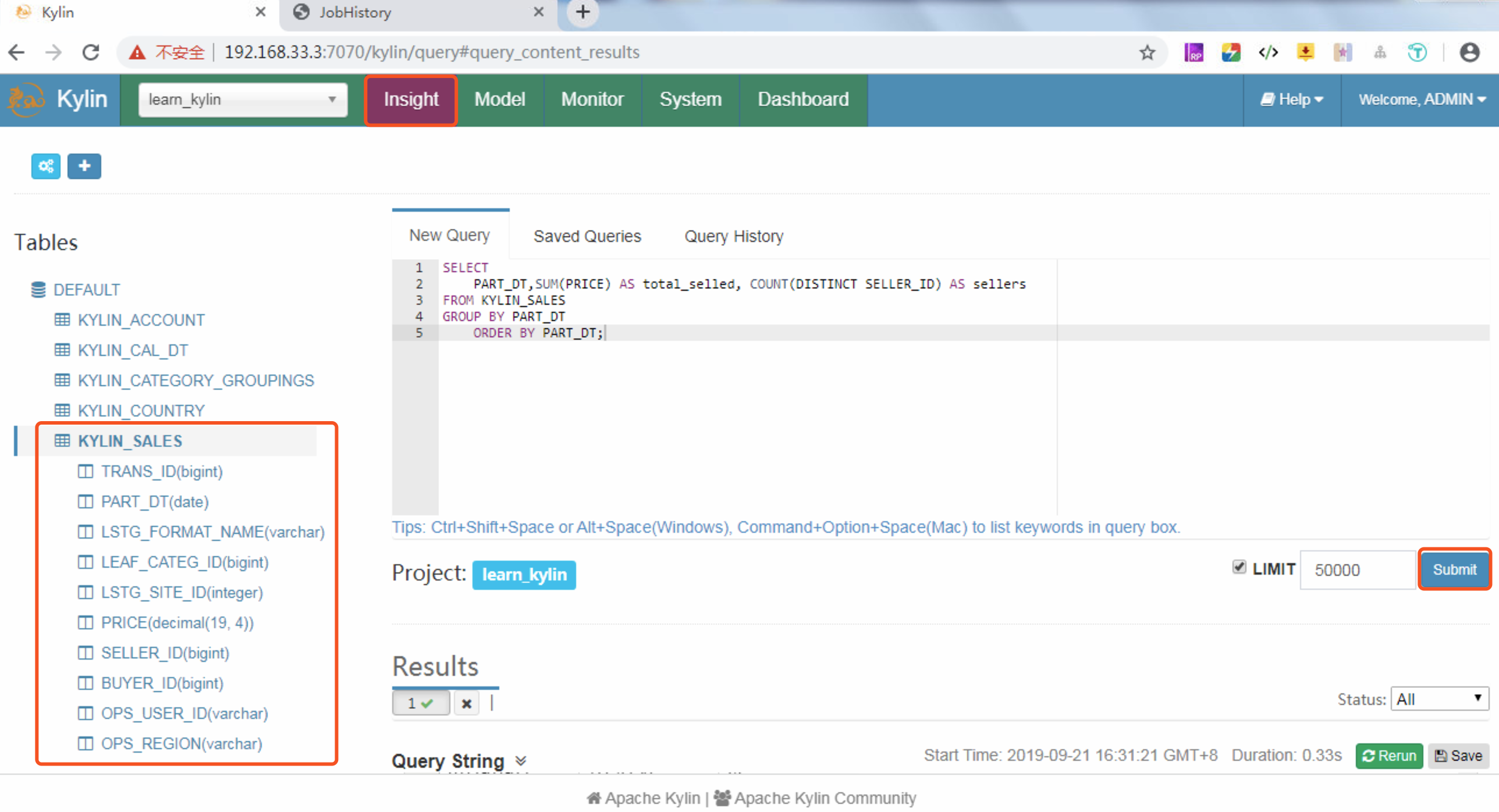The width and height of the screenshot is (1499, 812).
Task: Reload the page with refresh icon
Action: (91, 52)
